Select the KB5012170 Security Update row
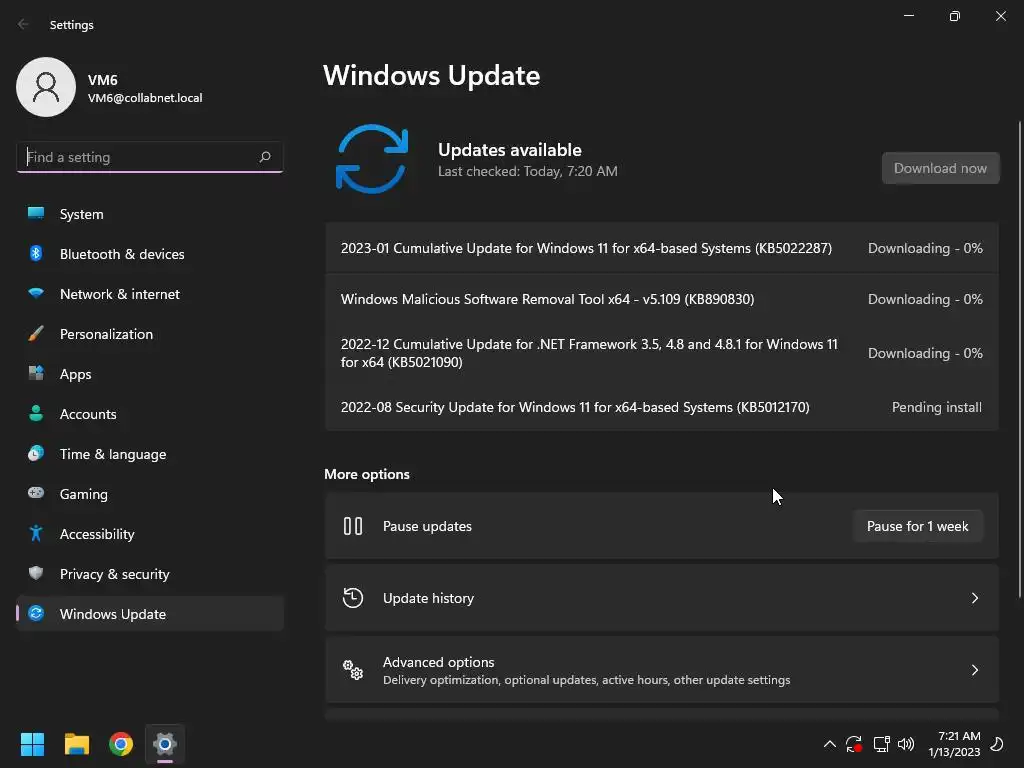The image size is (1024, 768). [x=662, y=407]
